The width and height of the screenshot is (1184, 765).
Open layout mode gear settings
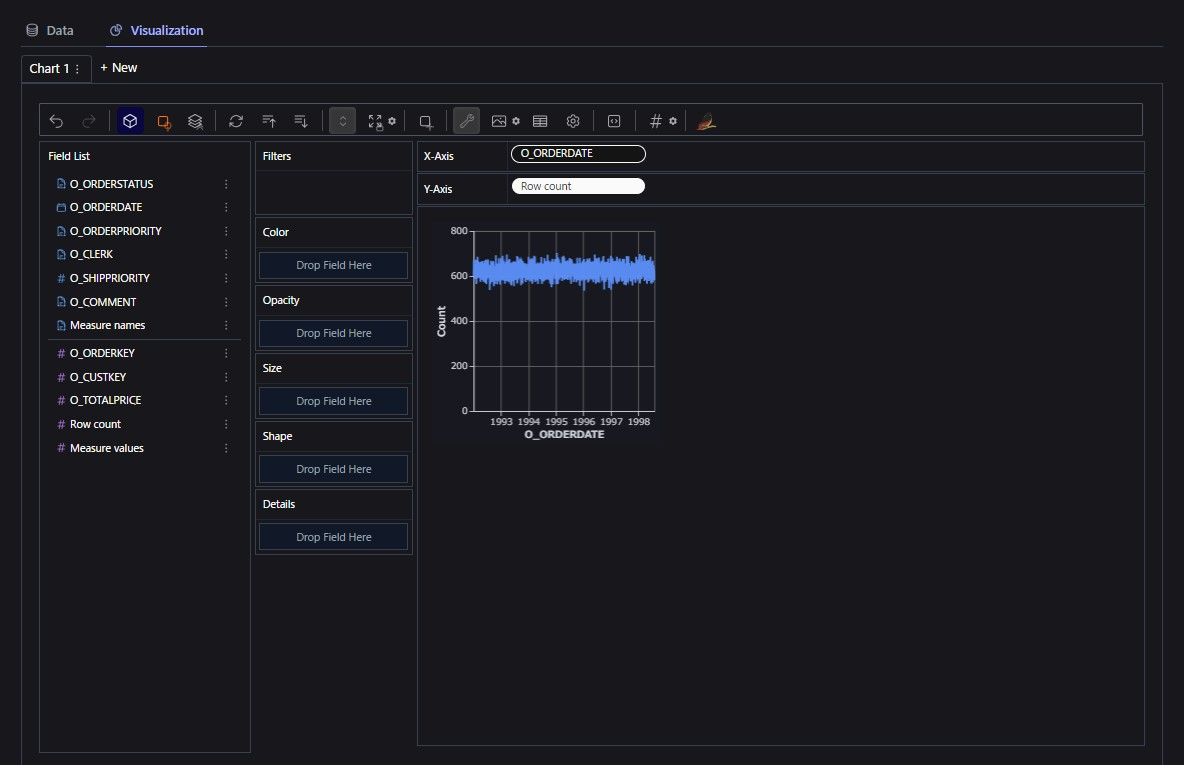[392, 121]
